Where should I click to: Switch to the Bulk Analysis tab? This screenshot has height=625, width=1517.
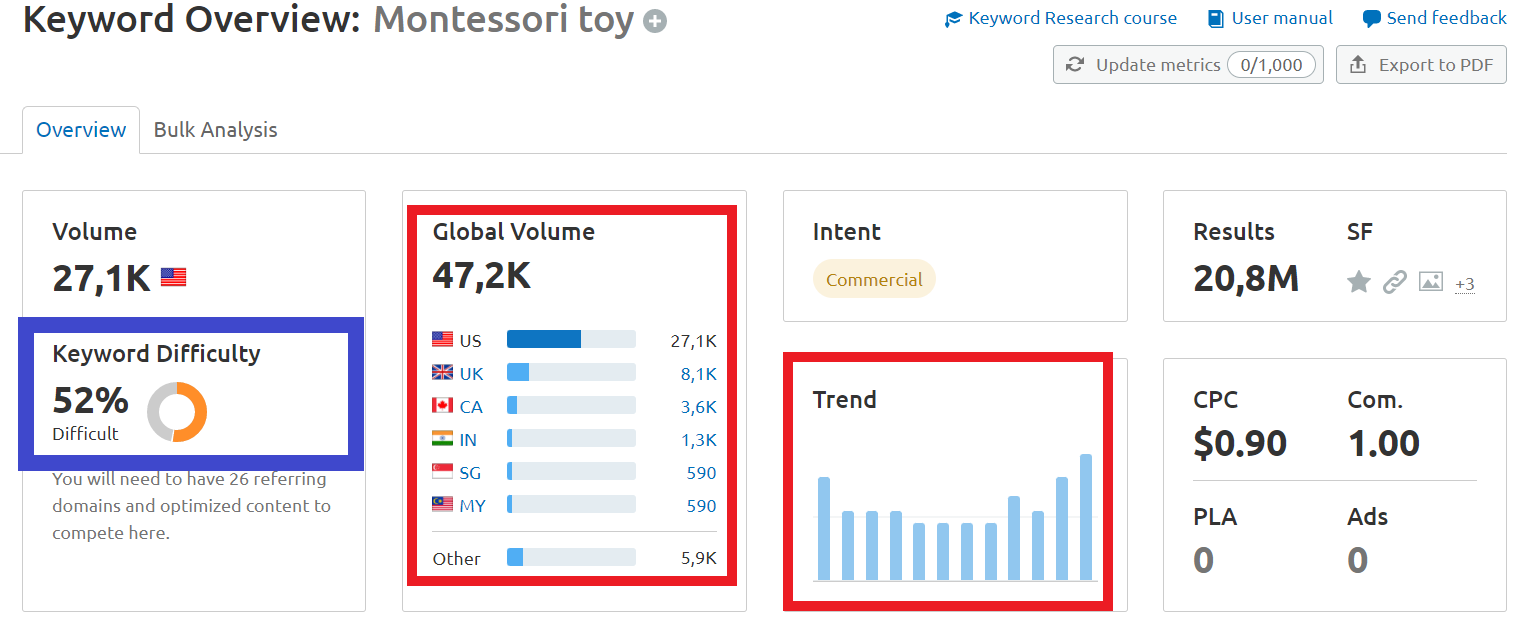215,130
